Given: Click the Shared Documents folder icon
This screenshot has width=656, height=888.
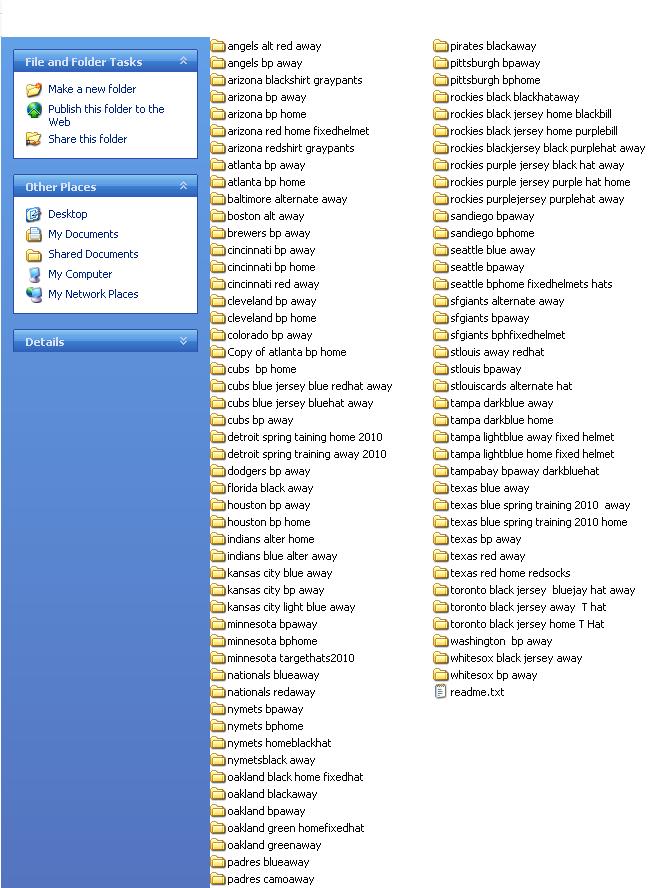Looking at the screenshot, I should (34, 255).
